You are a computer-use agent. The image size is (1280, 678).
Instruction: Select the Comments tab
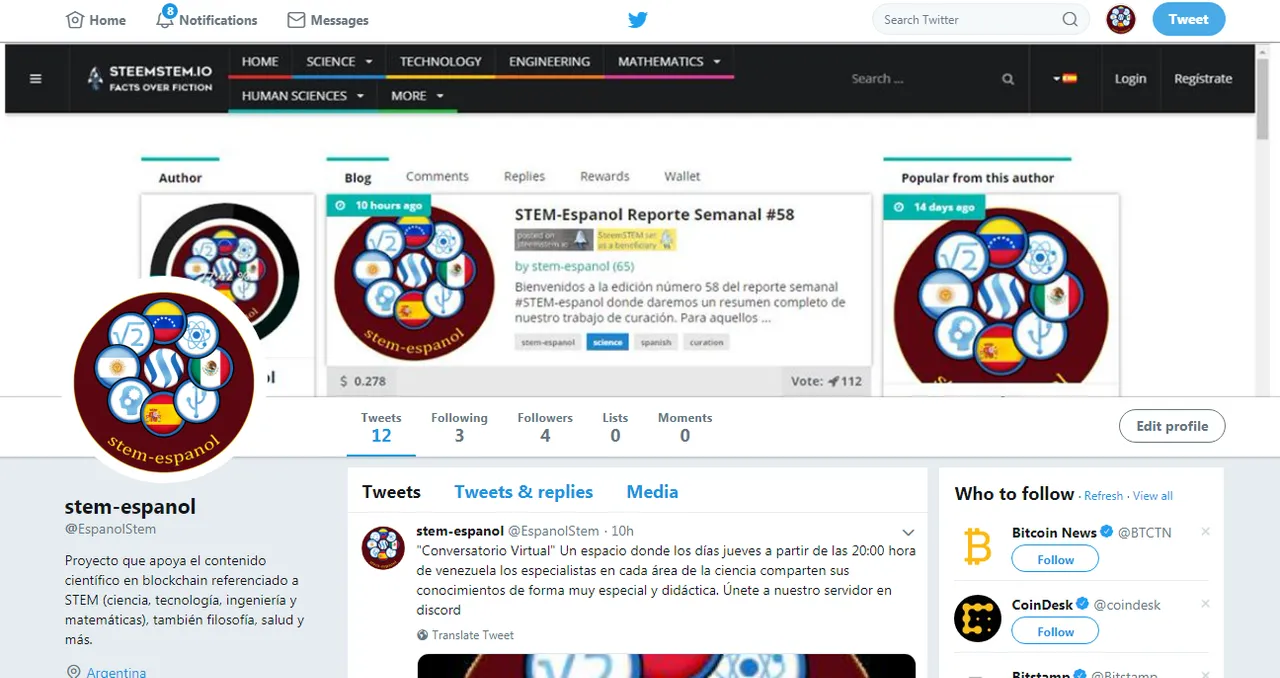[x=437, y=176]
